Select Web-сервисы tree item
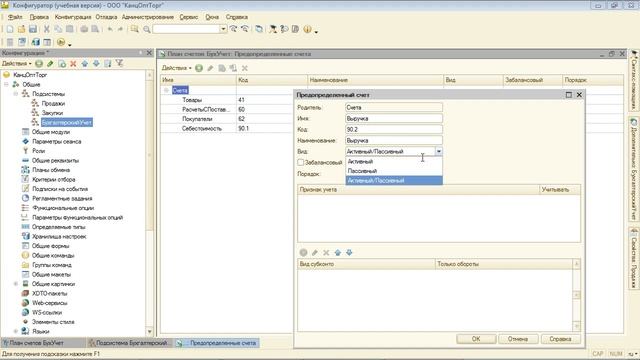 (x=49, y=303)
